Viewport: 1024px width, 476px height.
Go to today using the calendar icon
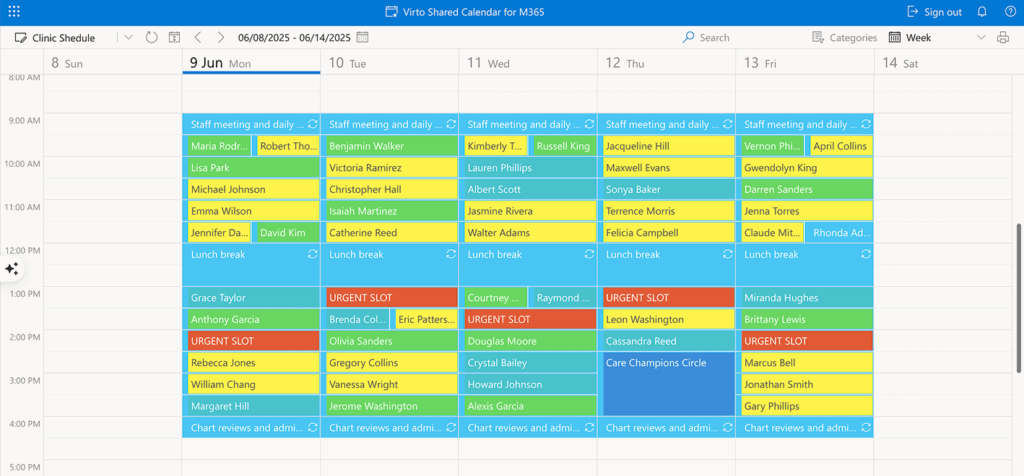coord(174,37)
